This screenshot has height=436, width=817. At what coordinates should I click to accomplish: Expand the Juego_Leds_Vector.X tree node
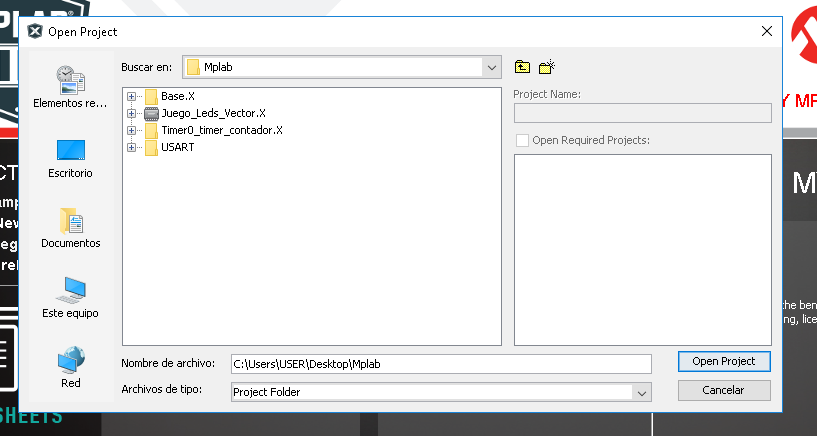pos(131,114)
